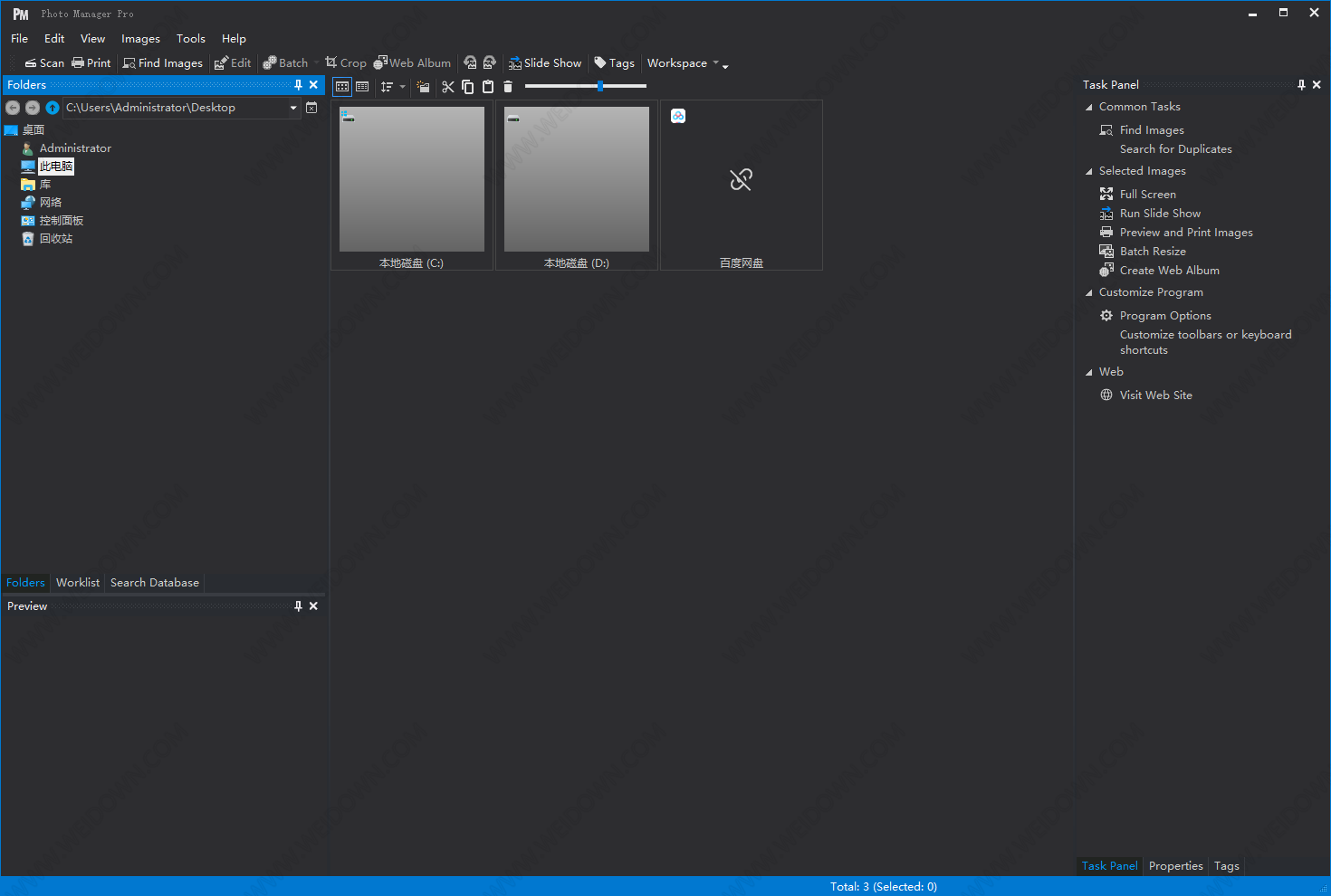Open the View menu
Viewport: 1331px width, 896px height.
pos(92,39)
